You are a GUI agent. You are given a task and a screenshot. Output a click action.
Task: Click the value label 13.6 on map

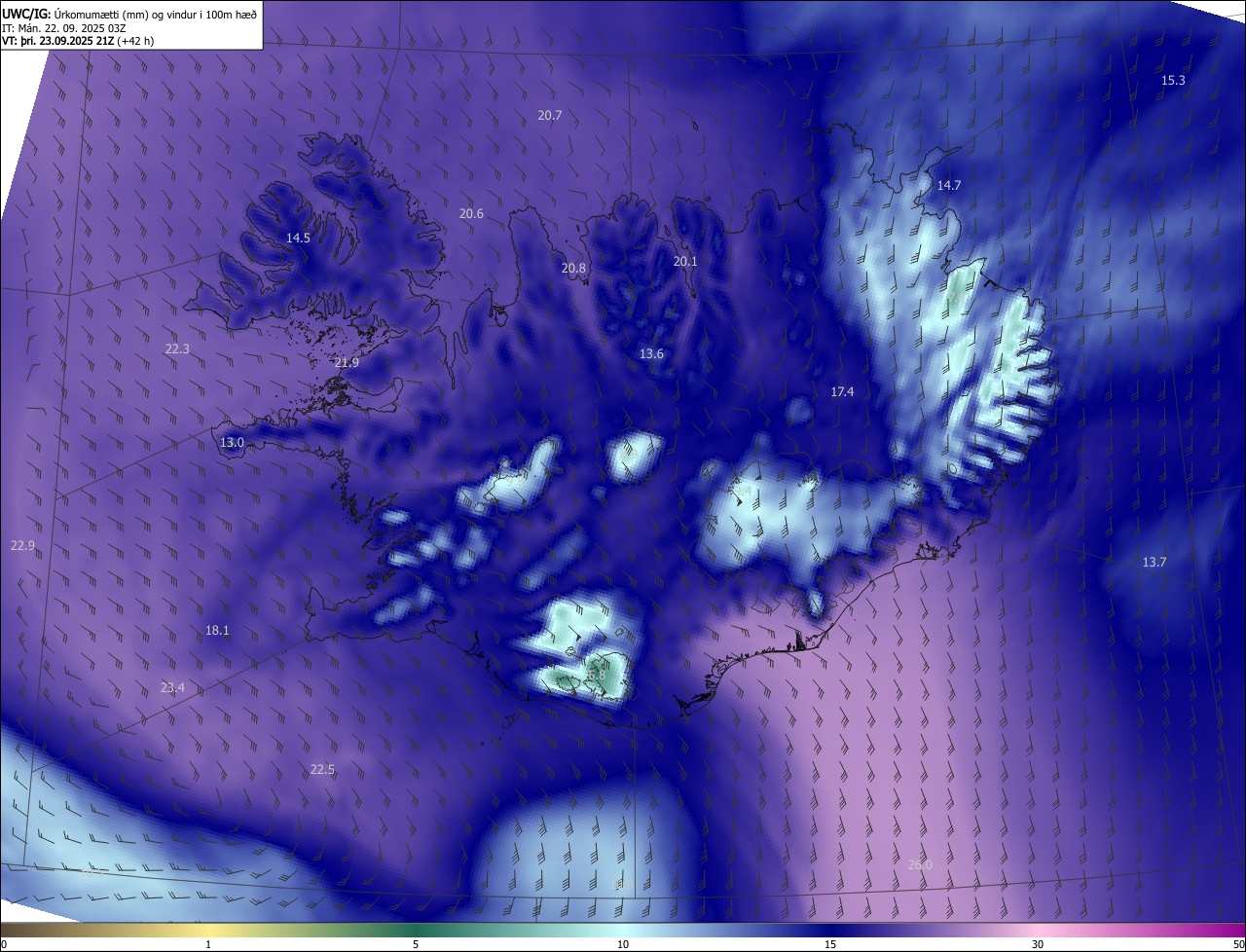click(x=651, y=353)
